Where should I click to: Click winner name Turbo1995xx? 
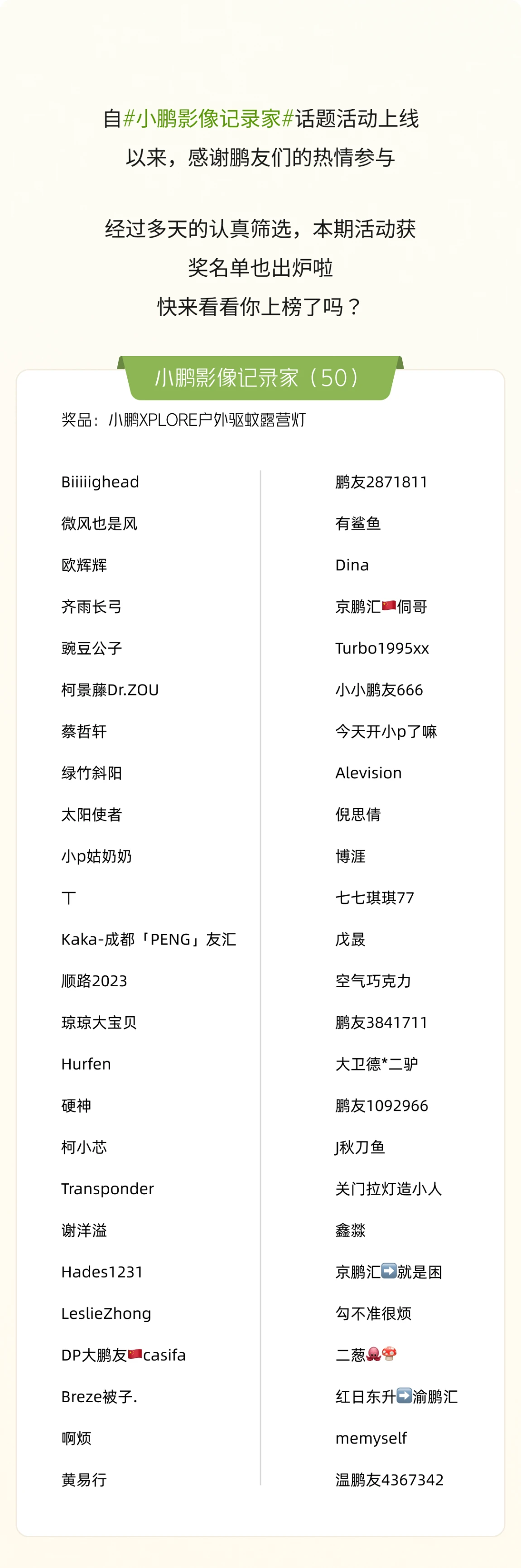click(382, 648)
